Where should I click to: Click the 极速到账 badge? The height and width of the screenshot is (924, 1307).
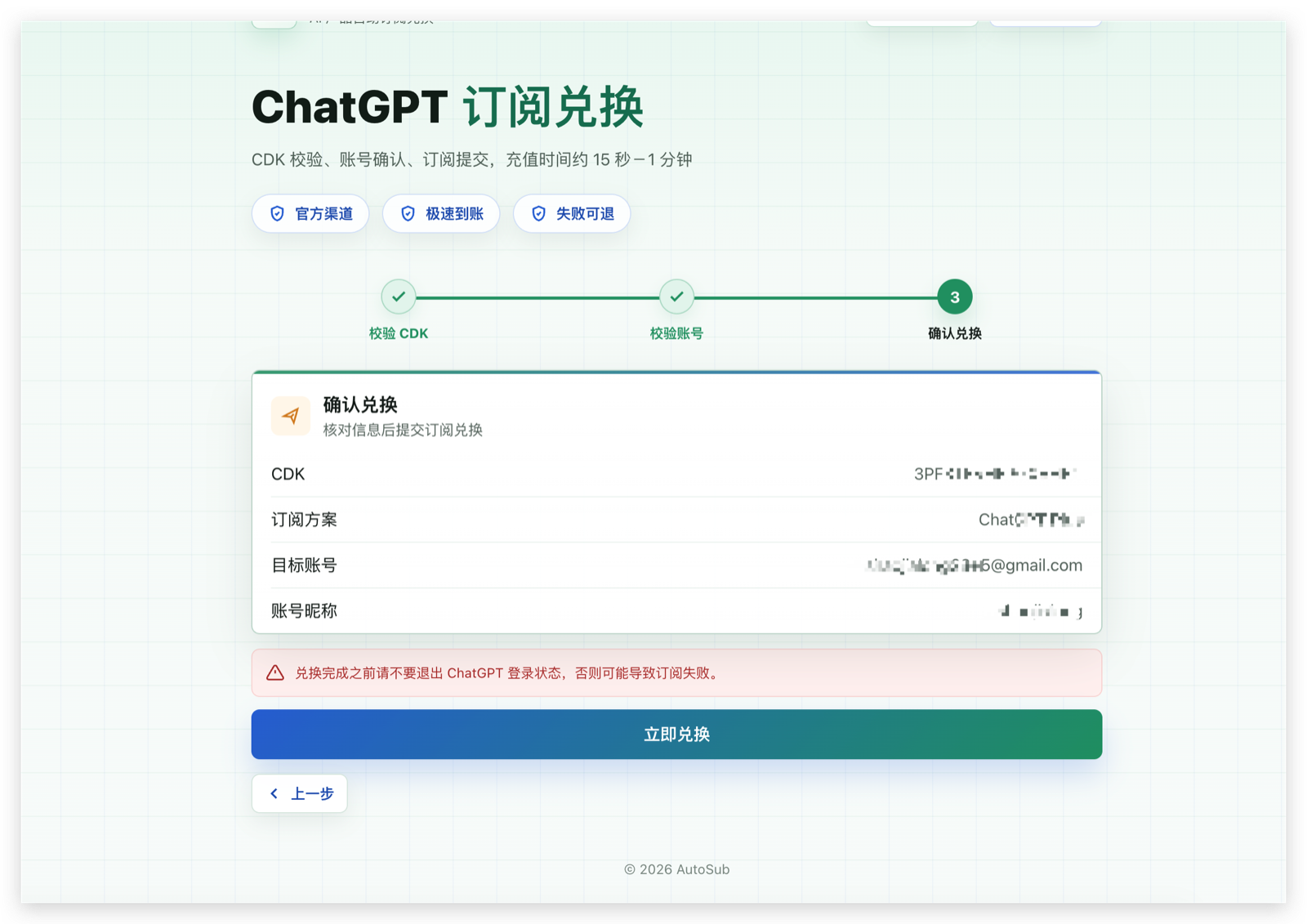point(441,213)
